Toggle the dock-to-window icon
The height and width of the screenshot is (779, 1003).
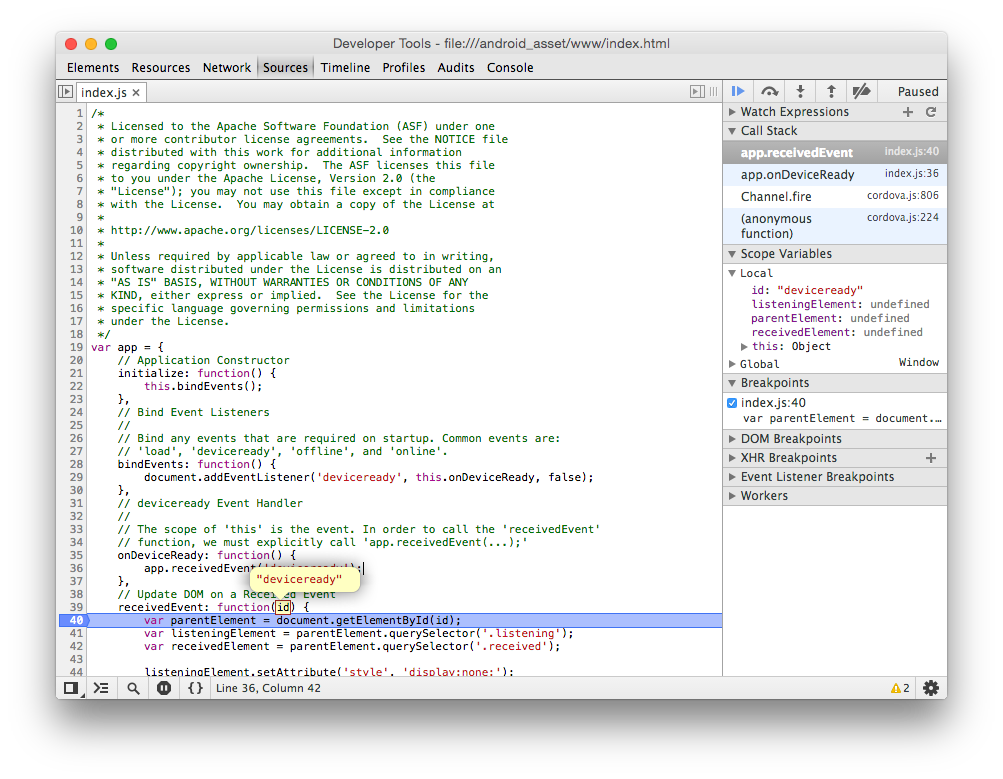pyautogui.click(x=71, y=688)
